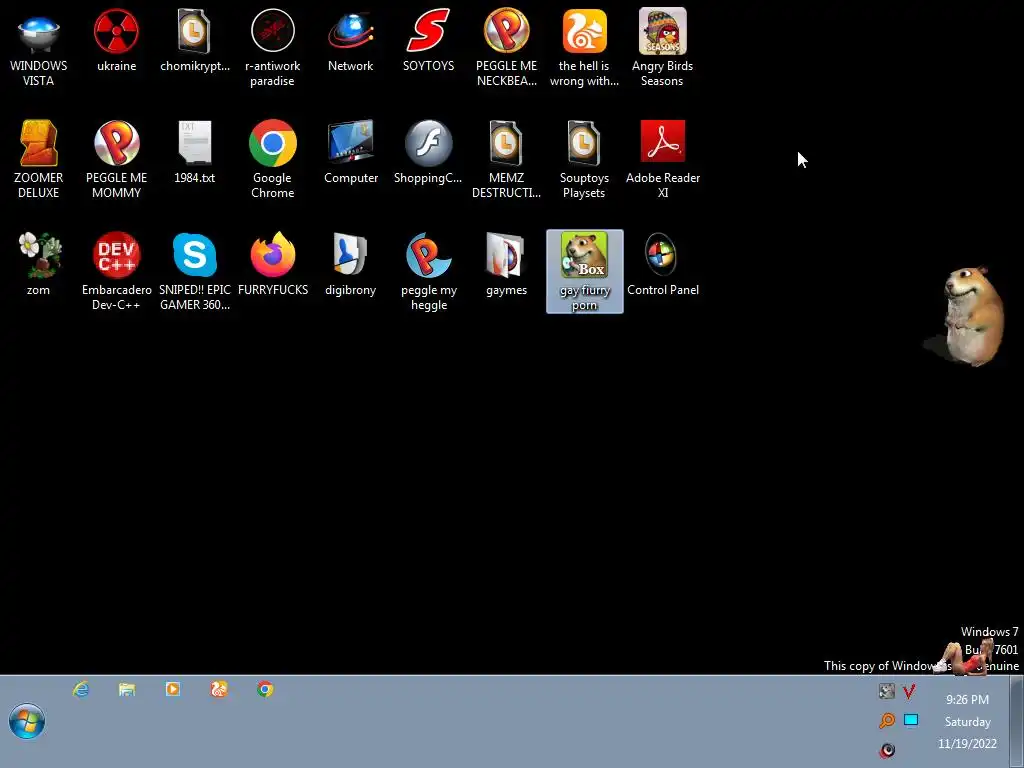Click the cyan monitor tray icon
Screen dimensions: 1024x768
(911, 720)
